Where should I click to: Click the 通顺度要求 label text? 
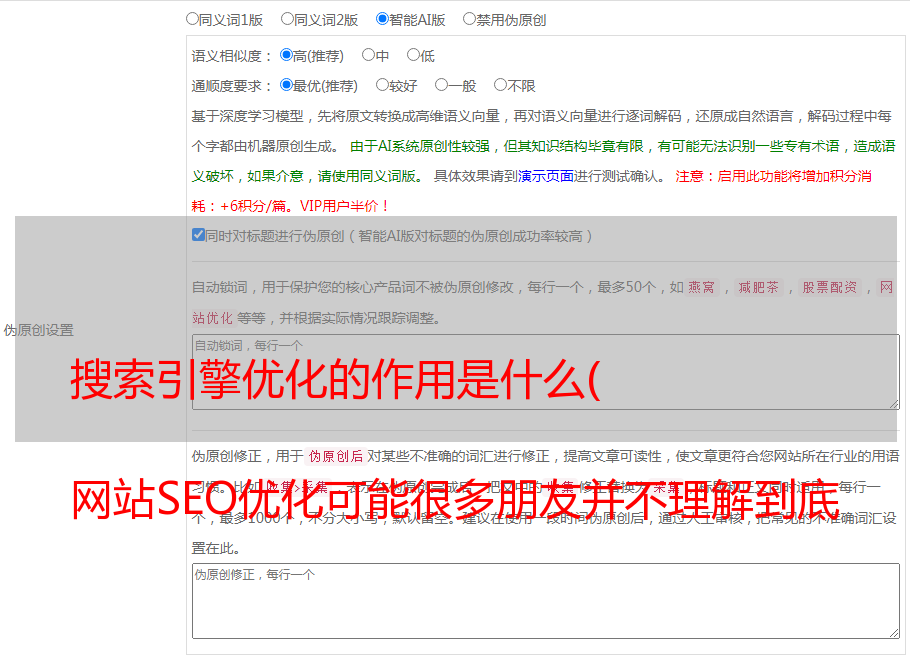[230, 87]
